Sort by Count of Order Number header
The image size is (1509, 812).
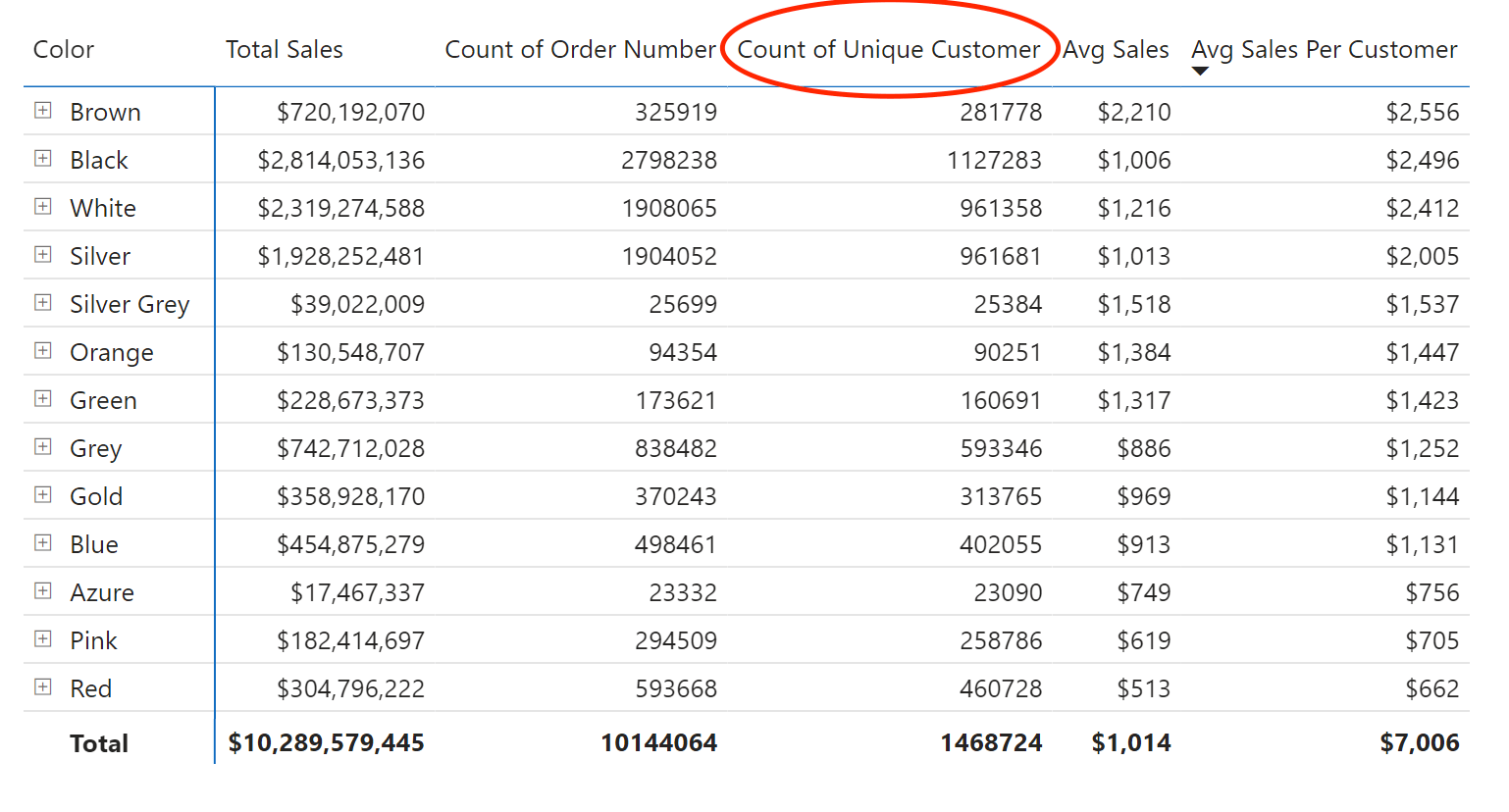580,49
